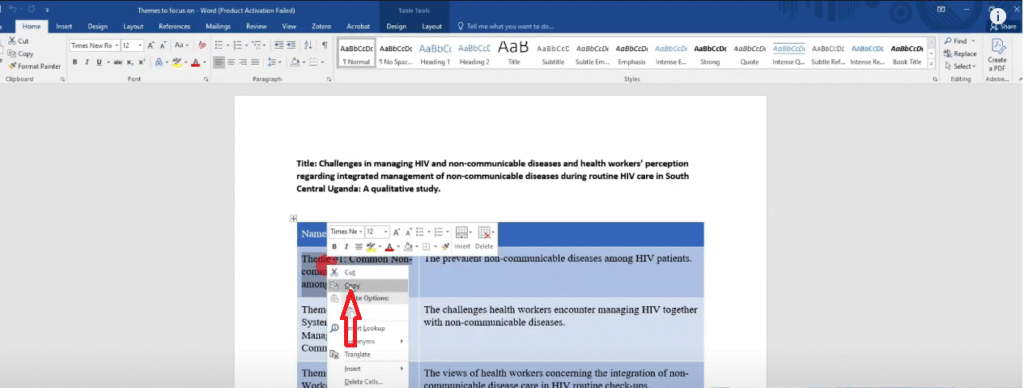The image size is (1024, 388).
Task: Expand the Styles gallery More arrow
Action: tap(931, 63)
